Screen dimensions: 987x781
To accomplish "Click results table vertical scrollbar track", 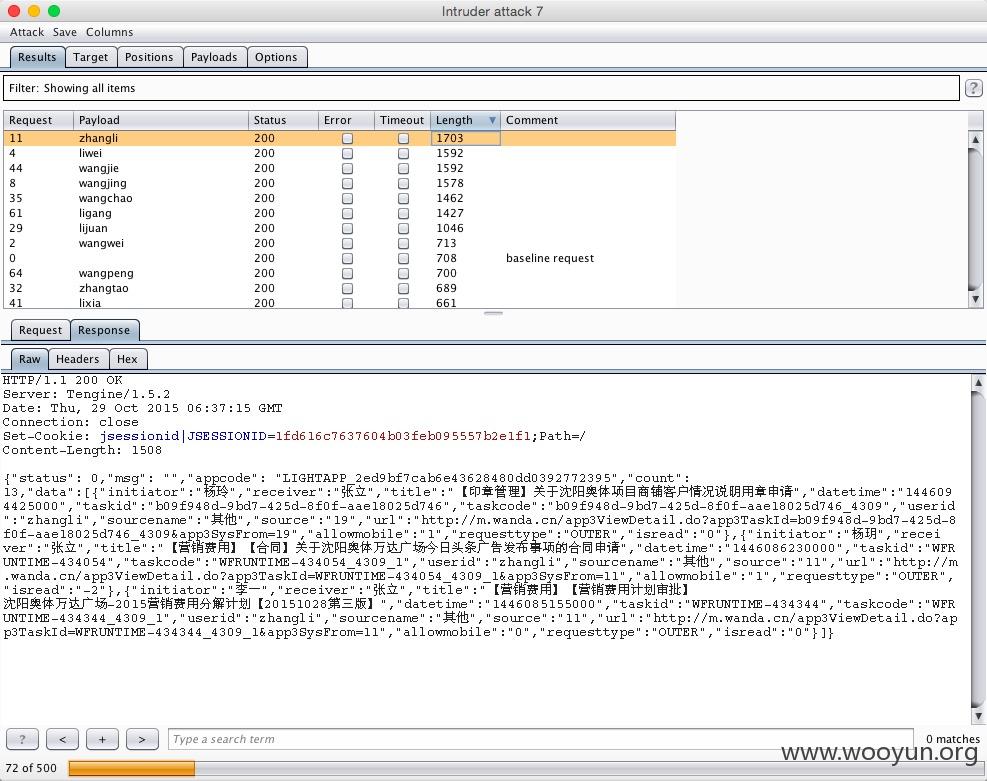I will click(975, 220).
